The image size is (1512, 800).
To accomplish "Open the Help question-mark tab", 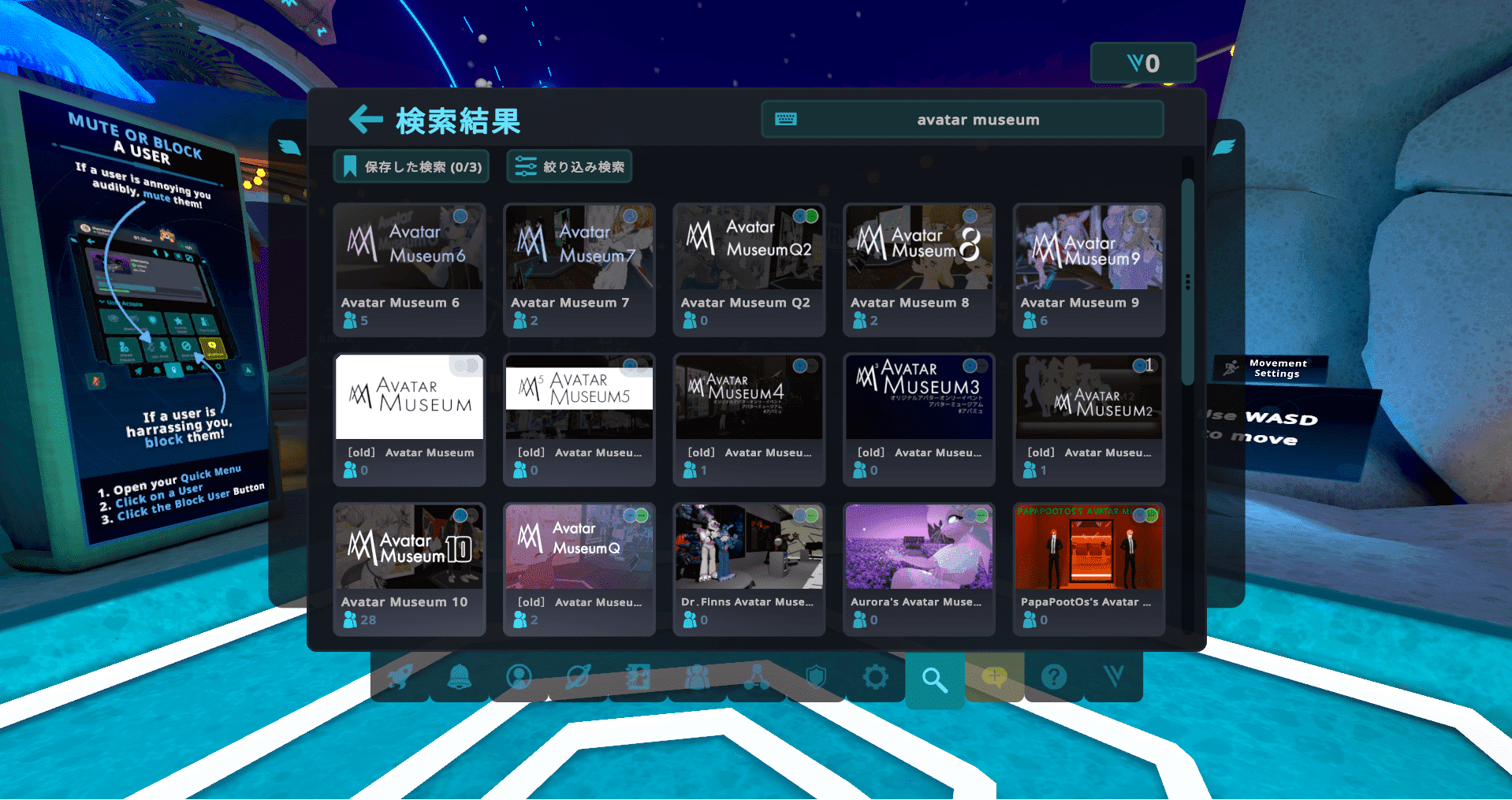I will pyautogui.click(x=1054, y=676).
